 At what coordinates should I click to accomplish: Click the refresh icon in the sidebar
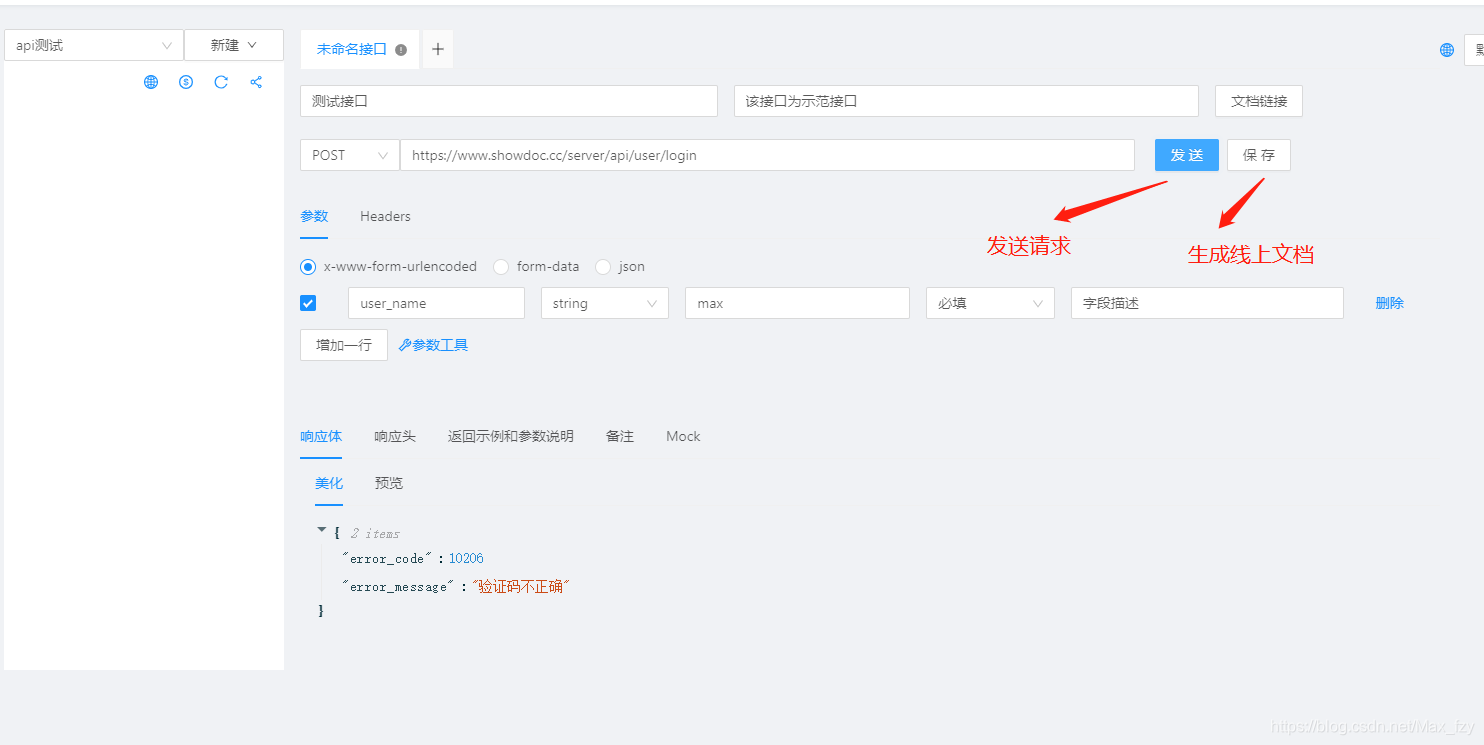point(220,82)
